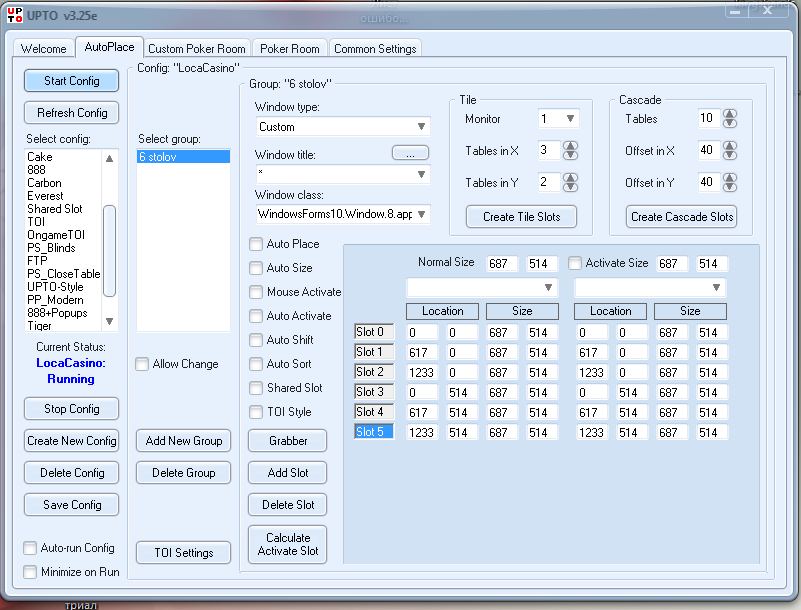
Task: Tick the Activate Size checkbox
Action: point(575,263)
